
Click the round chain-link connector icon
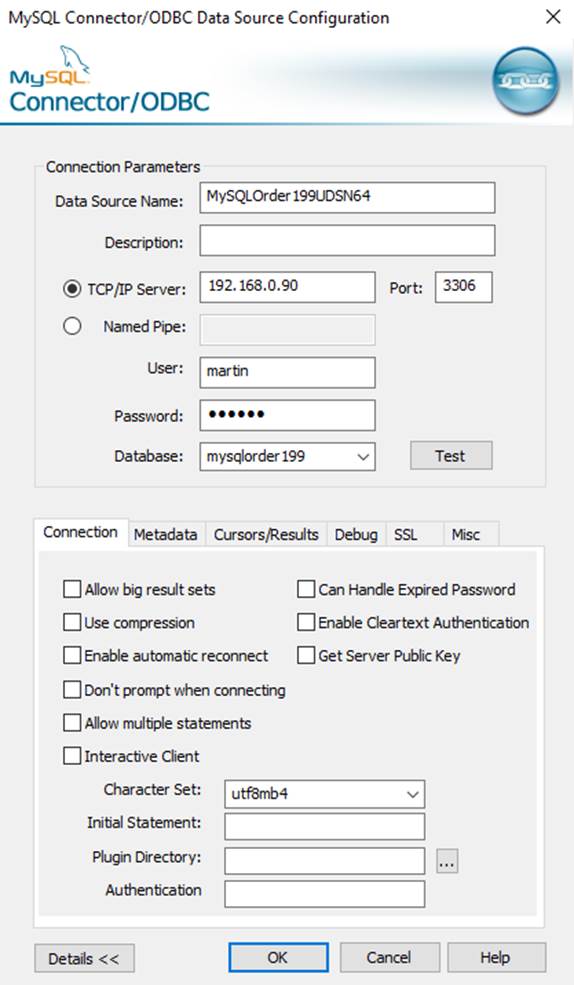point(525,80)
